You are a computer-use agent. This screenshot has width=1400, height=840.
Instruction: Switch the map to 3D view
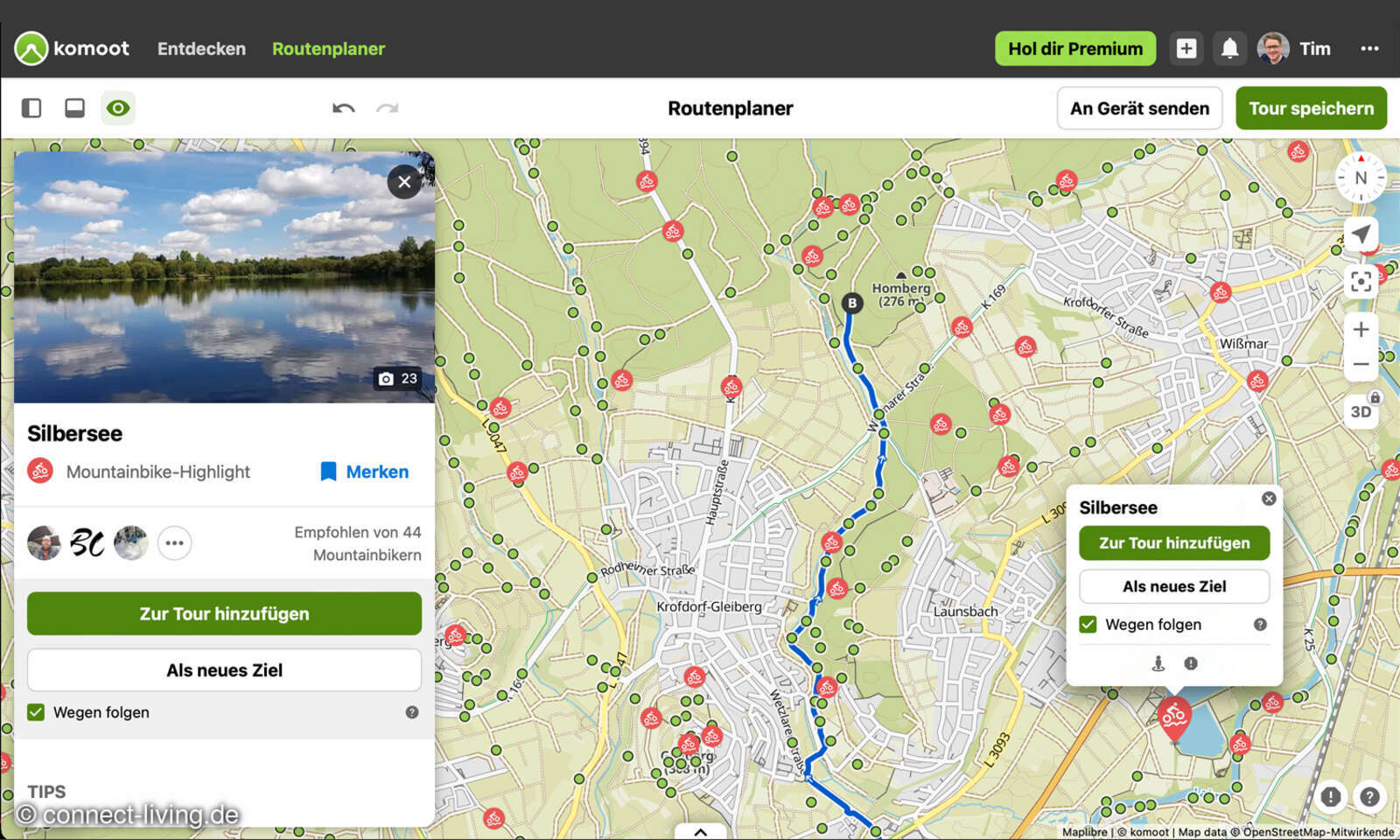(x=1361, y=410)
